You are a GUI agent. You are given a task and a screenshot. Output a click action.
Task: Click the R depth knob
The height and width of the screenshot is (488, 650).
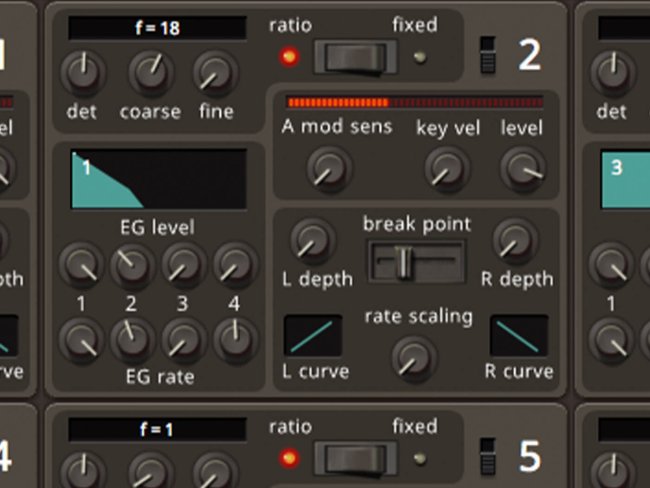pyautogui.click(x=514, y=240)
